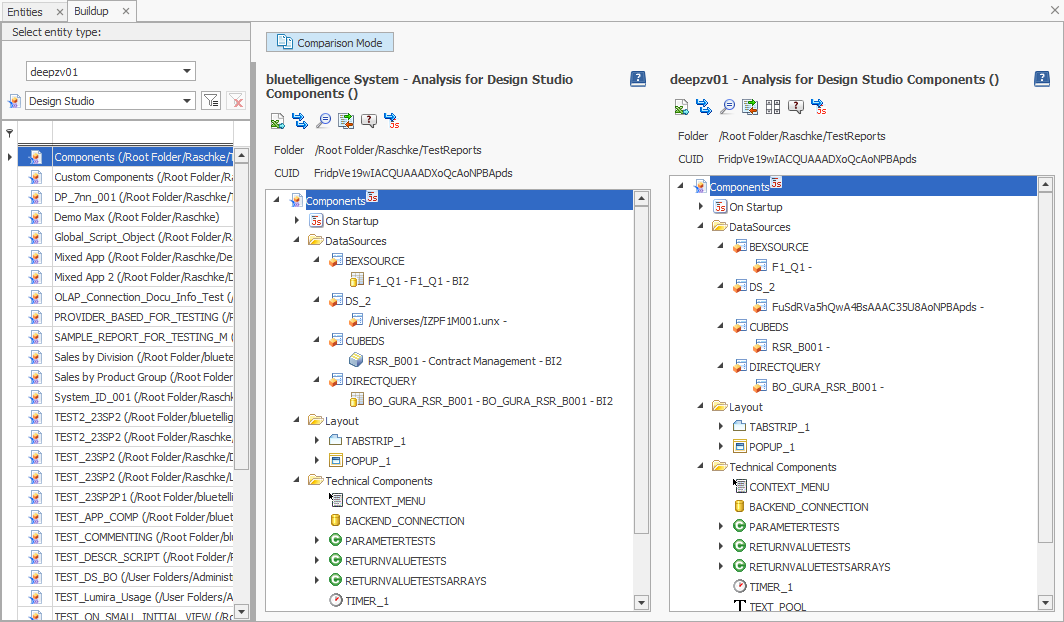Click the grid layout icon on the right toolbar
The width and height of the screenshot is (1064, 622).
(772, 106)
